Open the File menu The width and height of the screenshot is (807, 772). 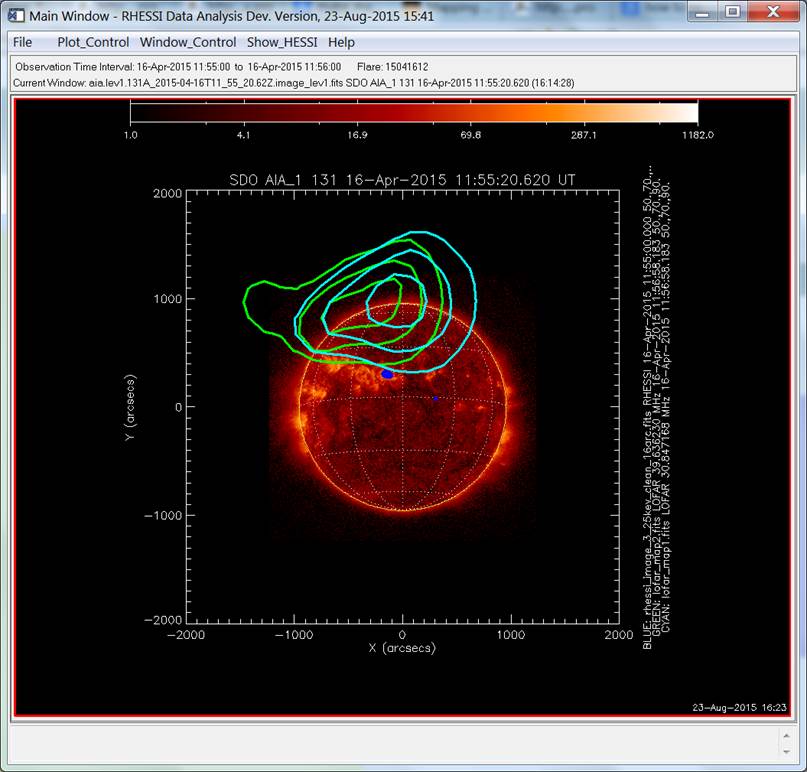[x=22, y=42]
